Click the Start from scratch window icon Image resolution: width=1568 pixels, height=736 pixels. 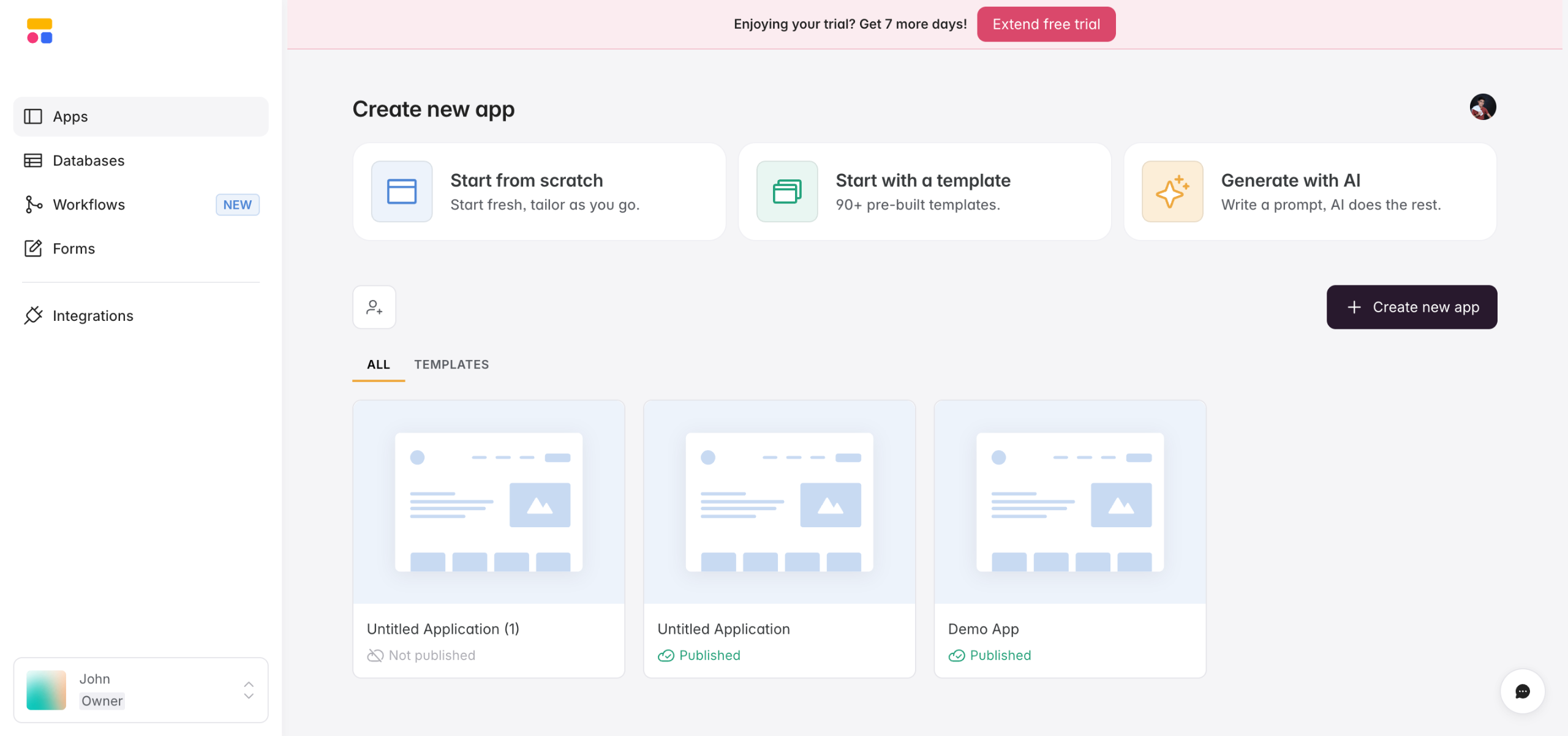tap(402, 192)
